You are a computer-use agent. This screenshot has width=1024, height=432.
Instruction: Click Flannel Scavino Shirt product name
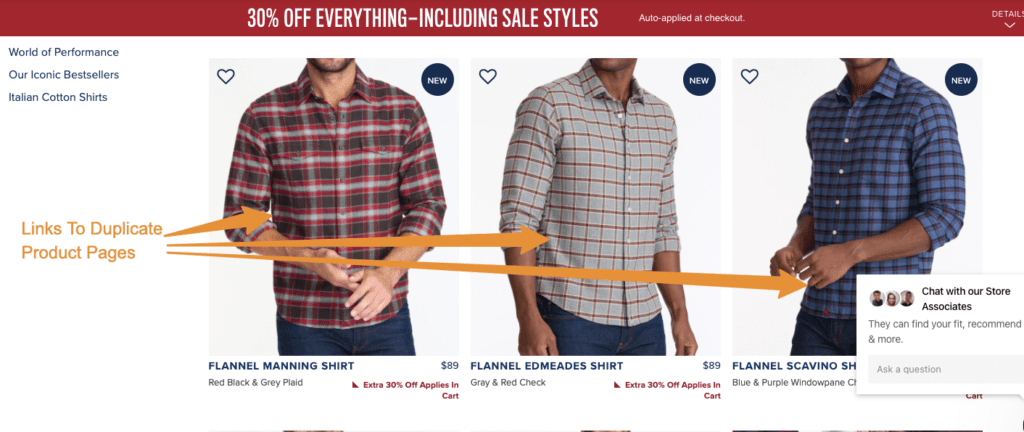[794, 366]
